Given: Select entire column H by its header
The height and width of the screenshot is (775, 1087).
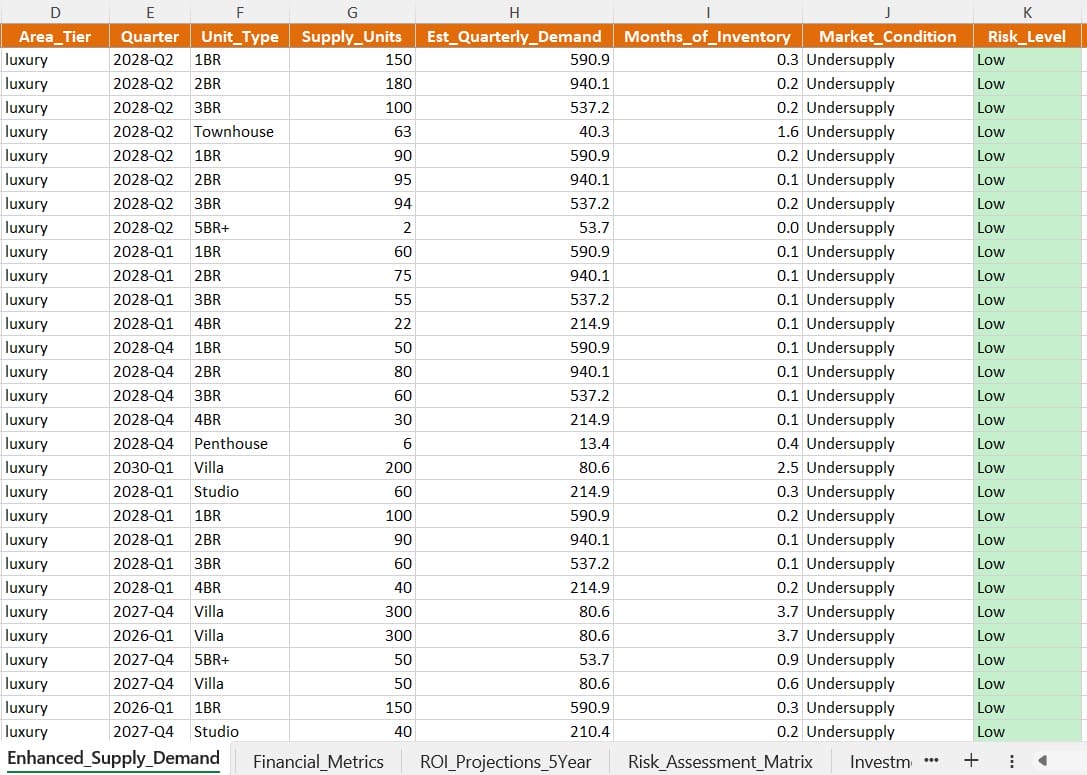Looking at the screenshot, I should [514, 12].
